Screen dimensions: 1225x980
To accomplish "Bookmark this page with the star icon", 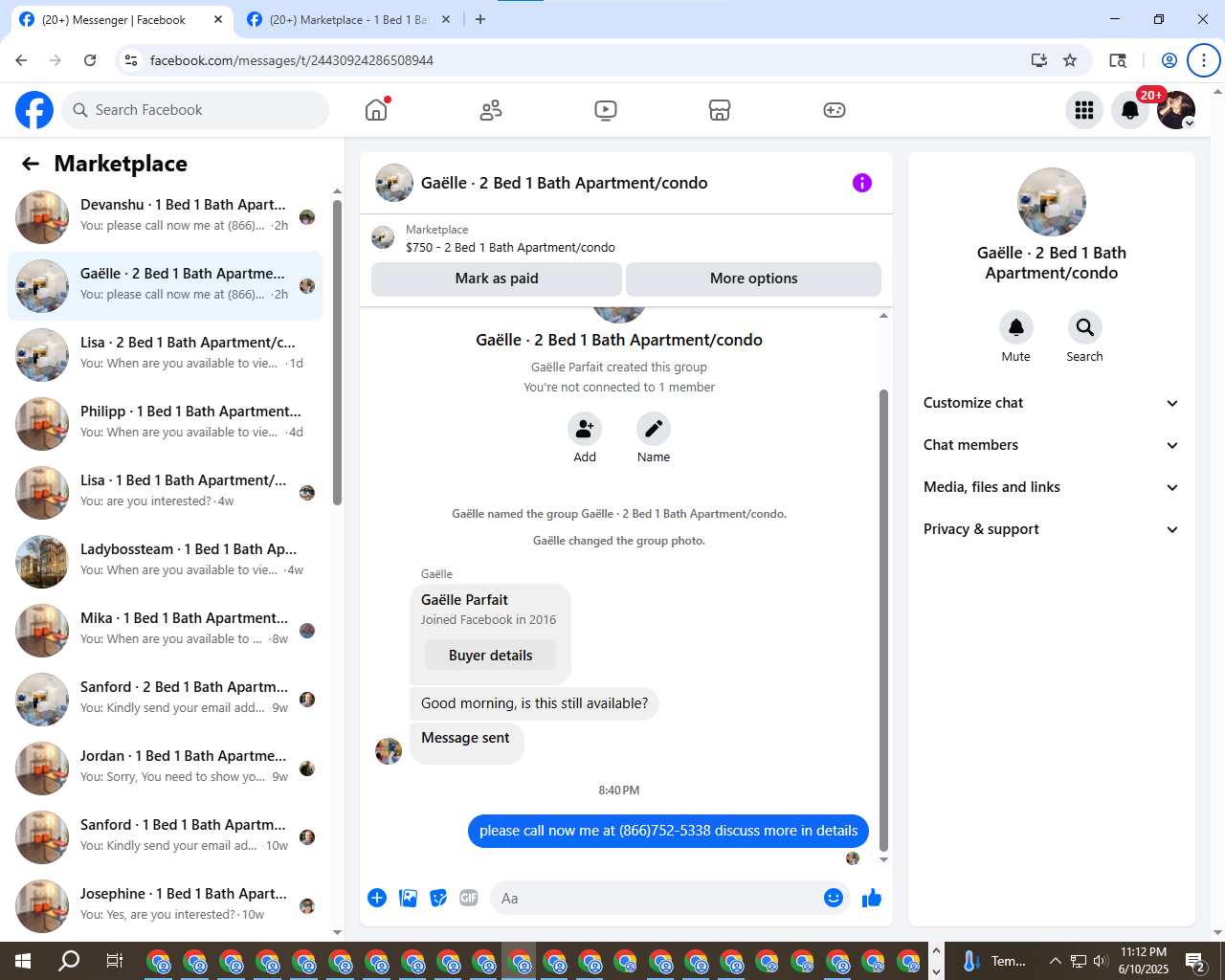I will click(1070, 60).
